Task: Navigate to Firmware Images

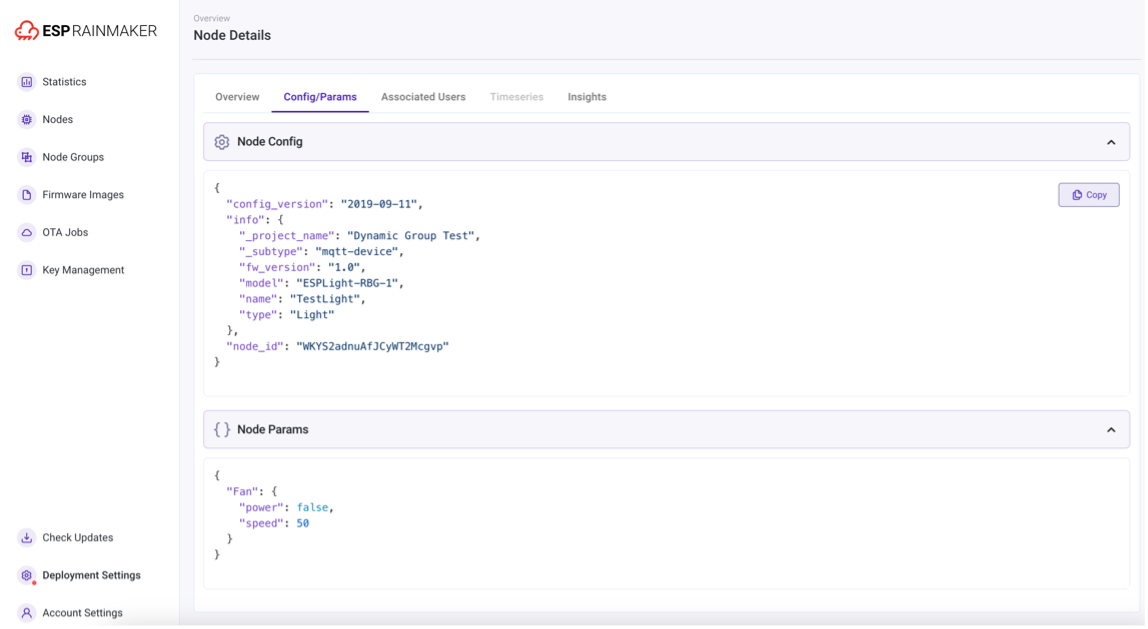Action: 83,195
